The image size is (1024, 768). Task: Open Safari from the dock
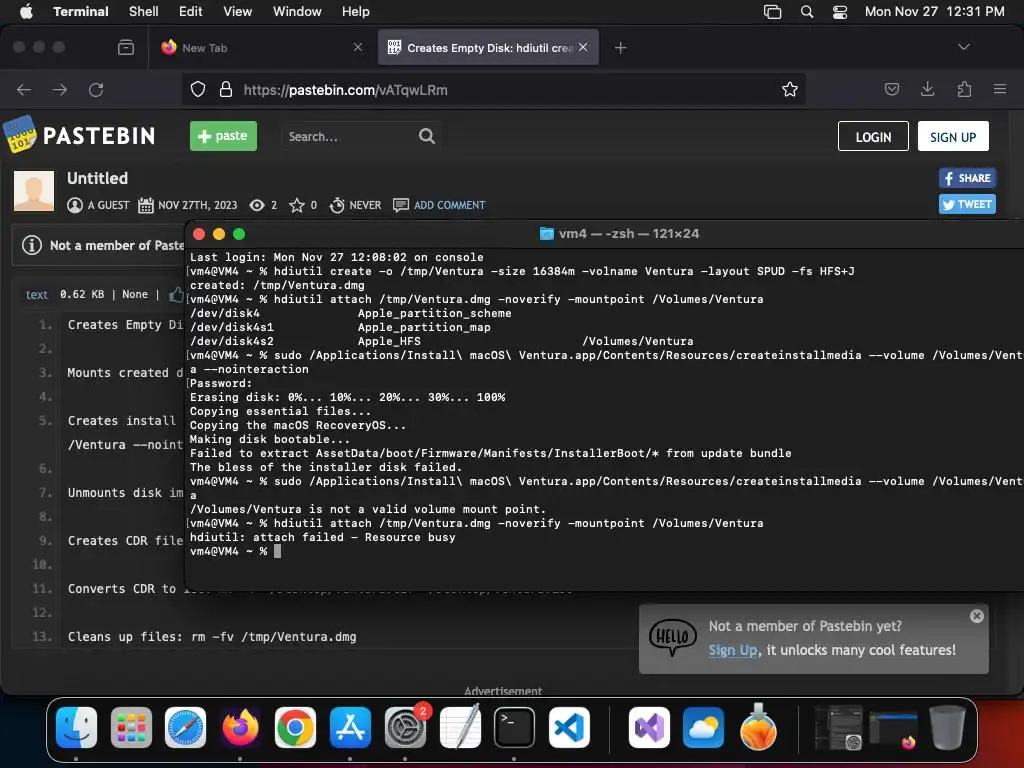tap(185, 728)
